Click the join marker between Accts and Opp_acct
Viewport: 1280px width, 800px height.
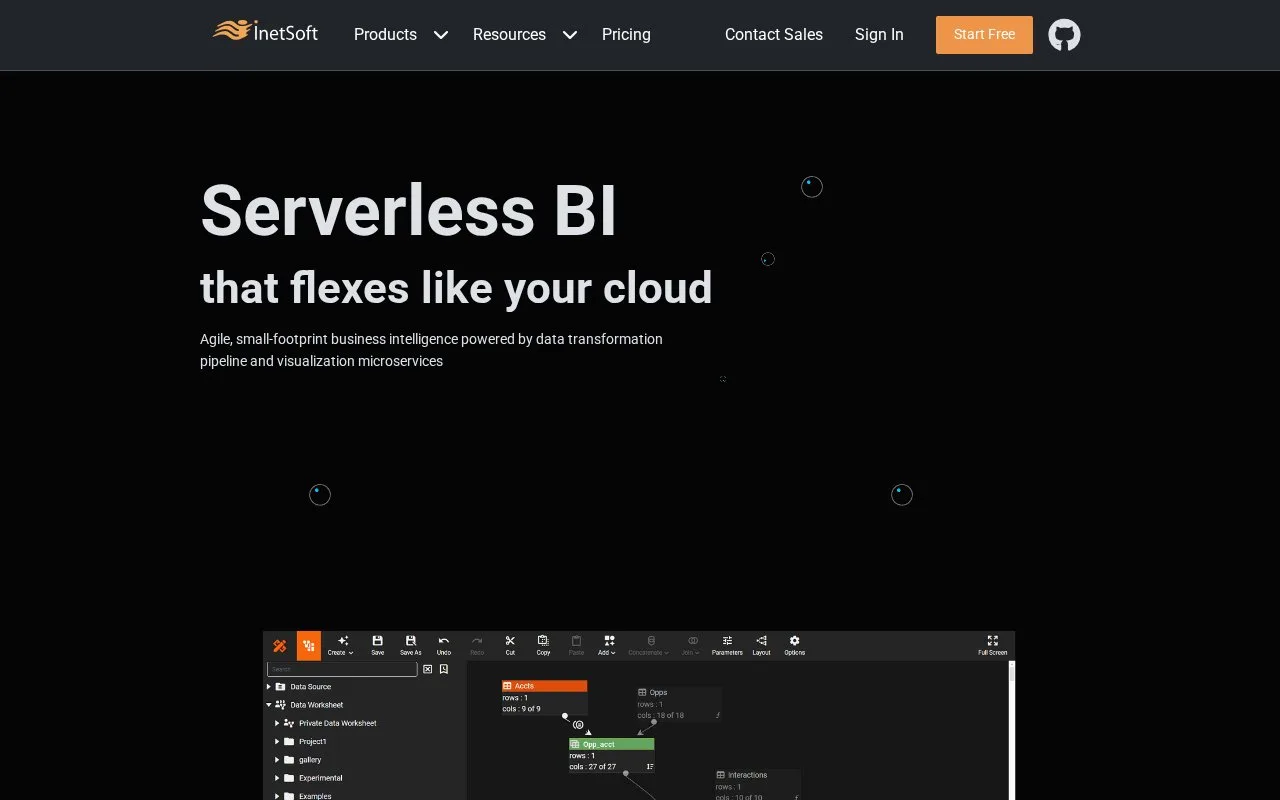point(578,724)
